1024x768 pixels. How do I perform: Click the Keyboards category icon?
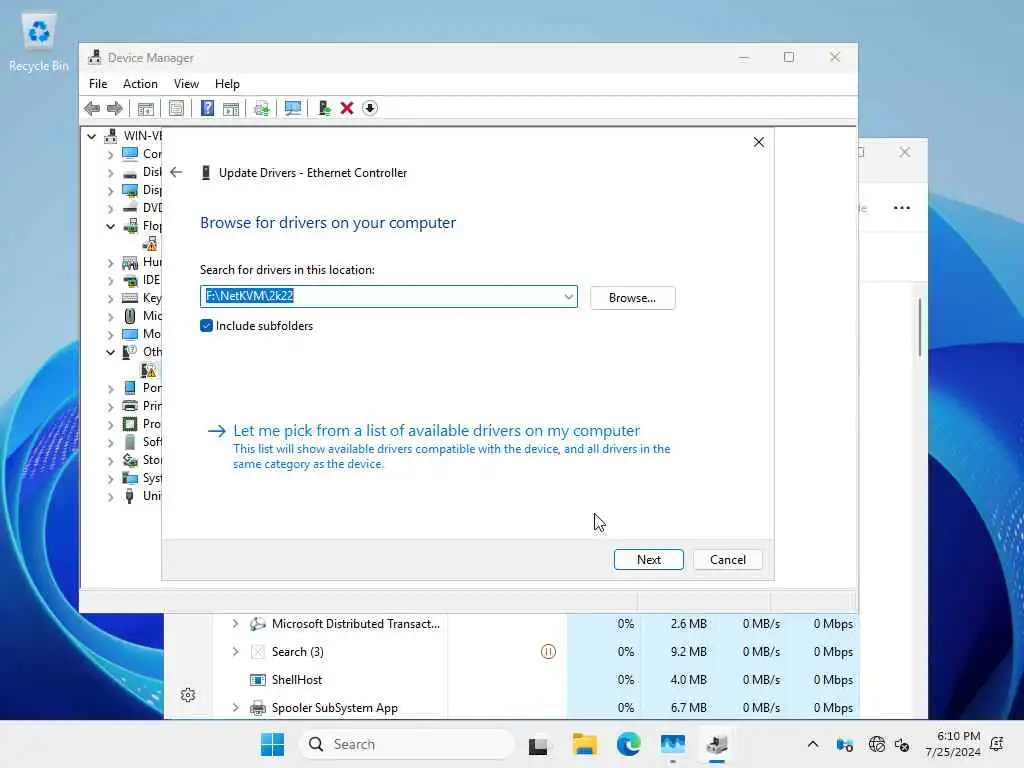click(x=130, y=298)
